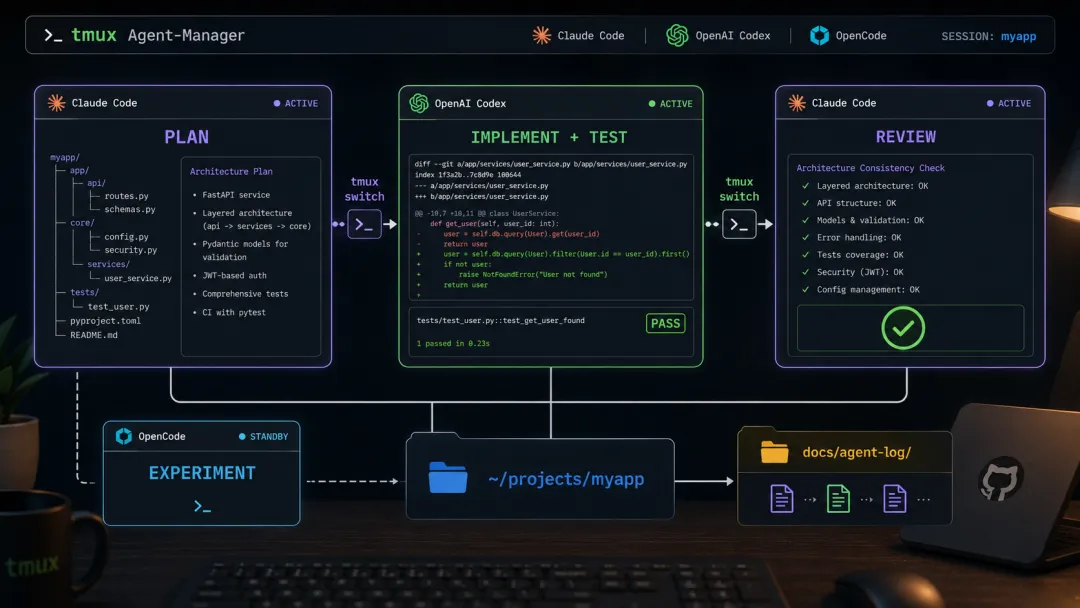Click the OpenAI Codex ACTIVE status indicator
Screen dimensions: 1080x608
pyautogui.click(x=671, y=104)
